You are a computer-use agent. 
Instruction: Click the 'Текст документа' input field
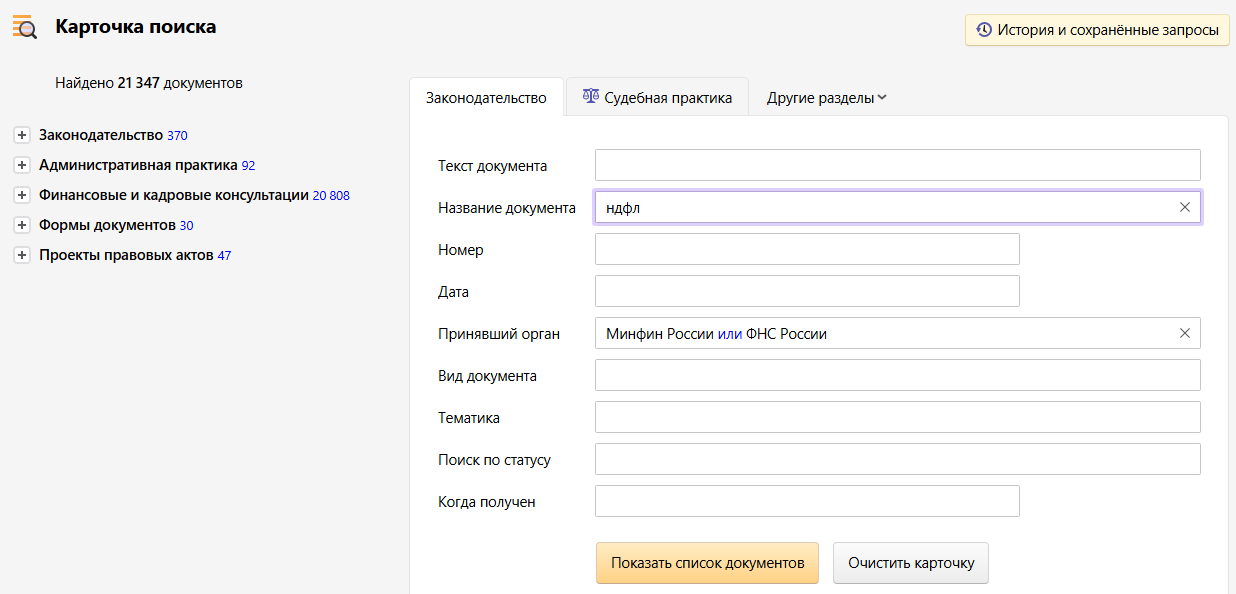coord(897,165)
